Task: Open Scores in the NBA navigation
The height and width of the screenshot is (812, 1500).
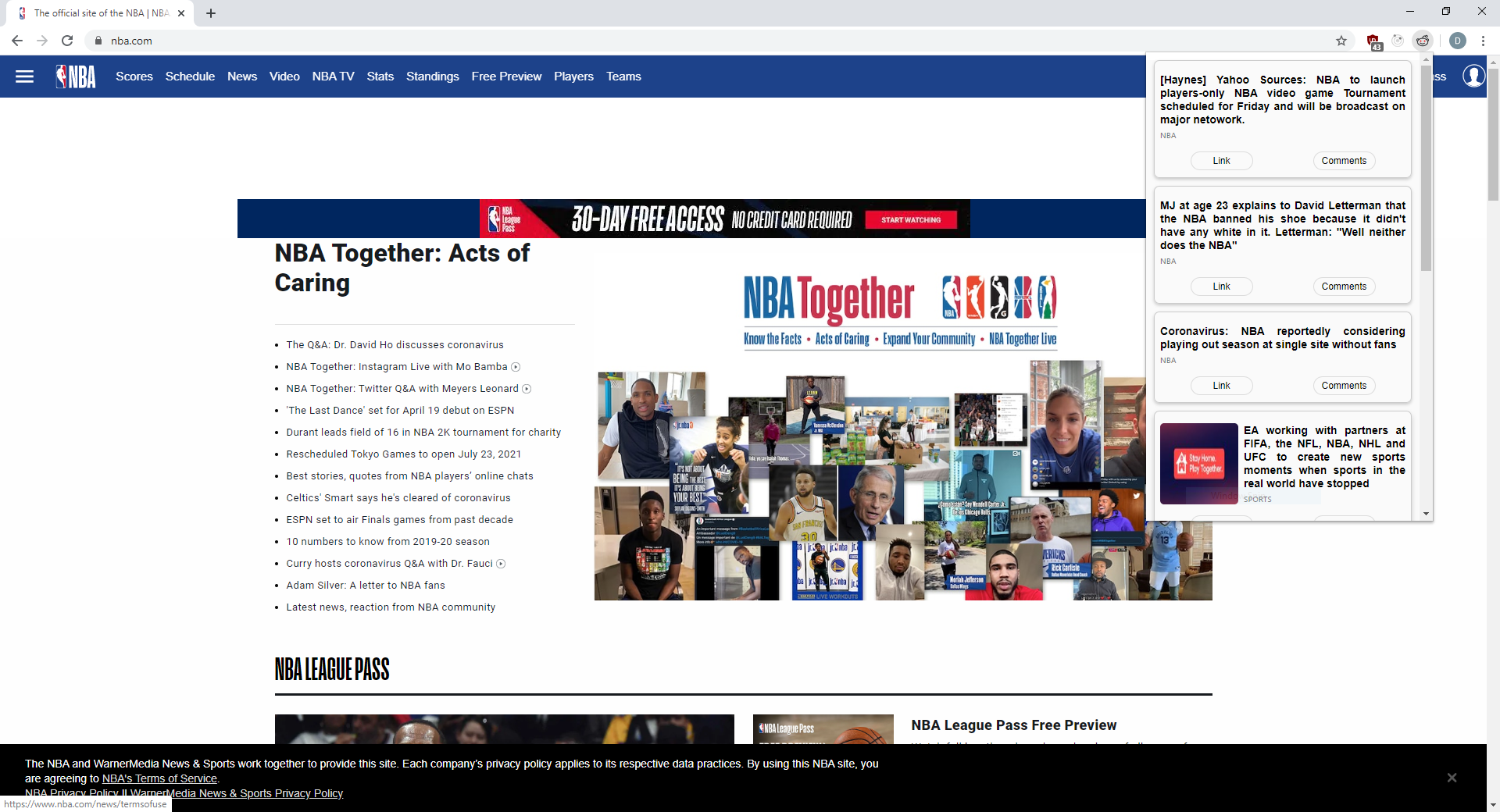Action: 134,77
